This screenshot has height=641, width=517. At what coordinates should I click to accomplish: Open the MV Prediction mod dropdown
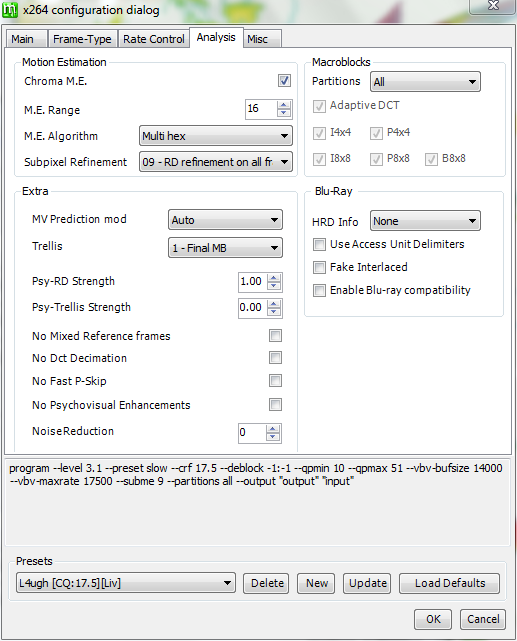coord(225,220)
